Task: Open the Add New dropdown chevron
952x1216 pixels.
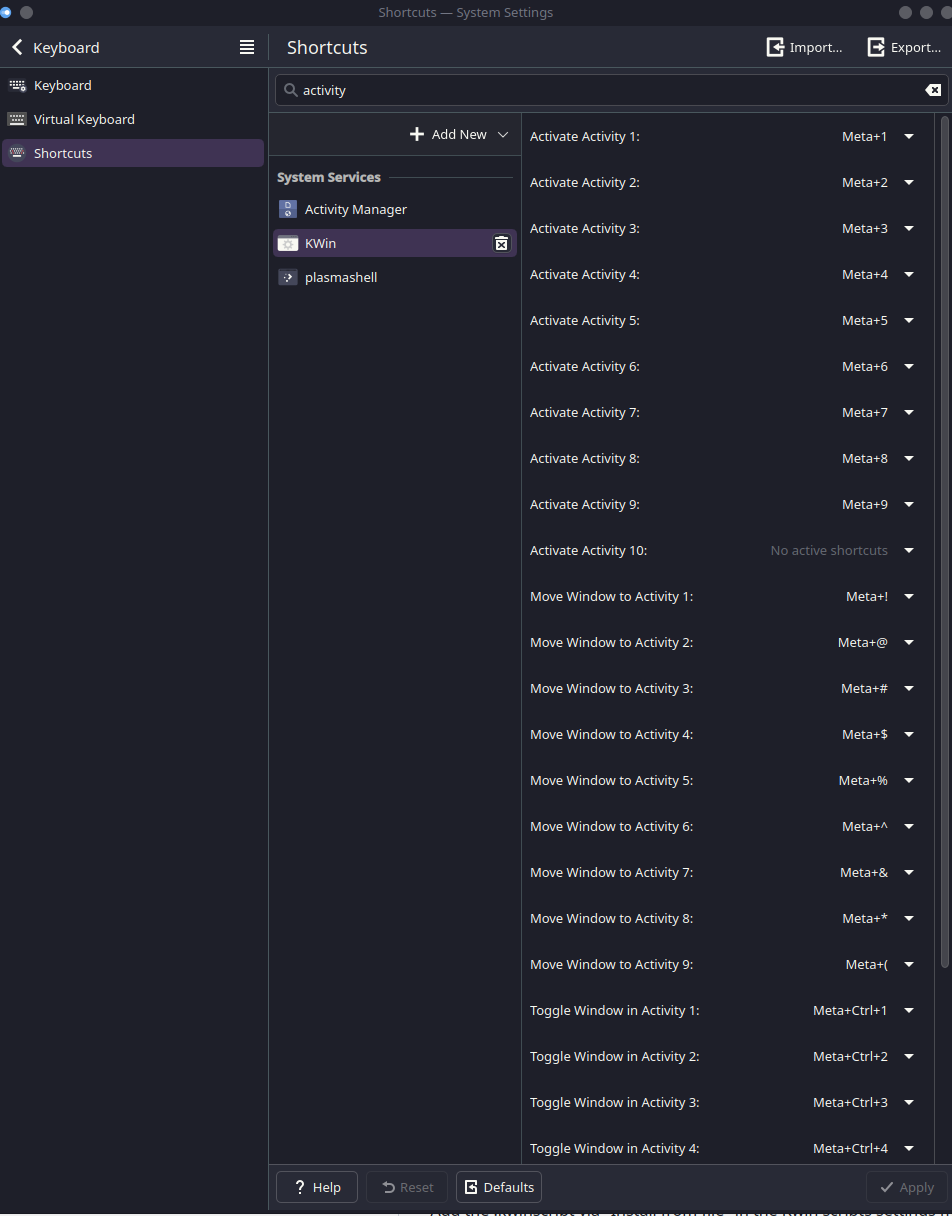Action: pos(503,134)
